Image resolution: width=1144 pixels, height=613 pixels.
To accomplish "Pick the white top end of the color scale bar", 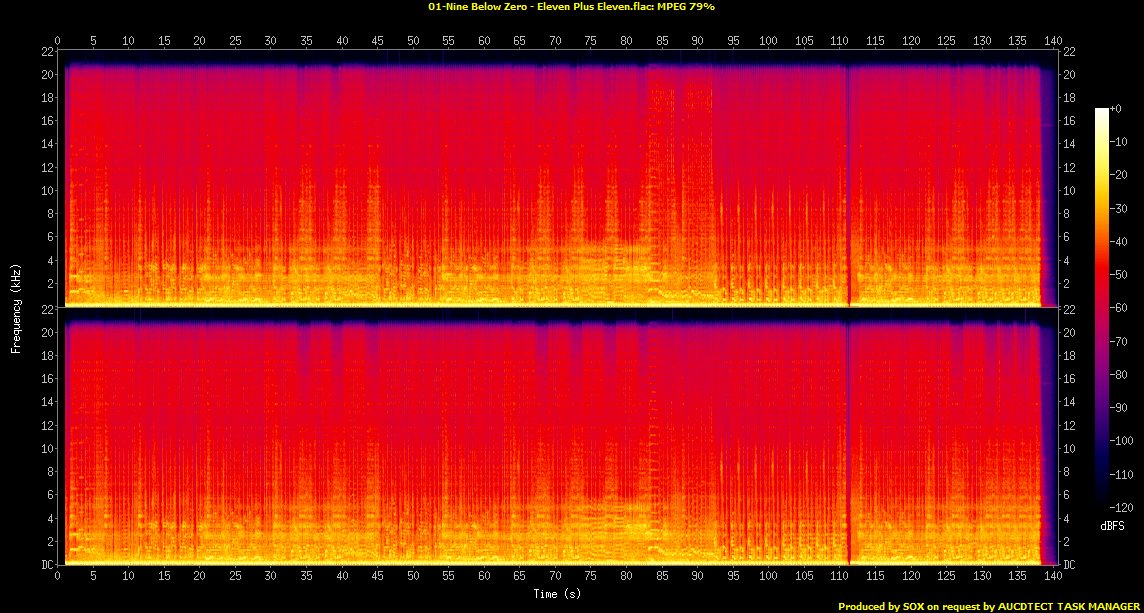I will (x=1101, y=110).
